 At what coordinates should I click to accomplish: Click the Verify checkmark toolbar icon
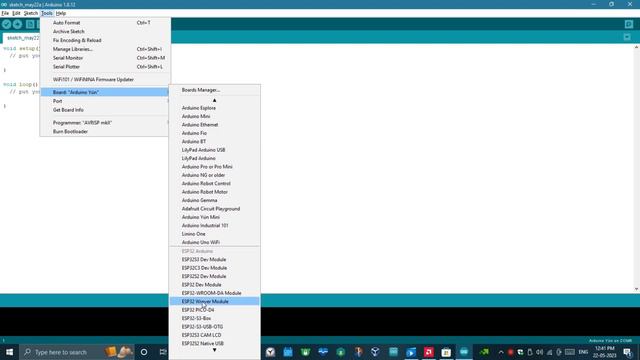click(x=7, y=24)
